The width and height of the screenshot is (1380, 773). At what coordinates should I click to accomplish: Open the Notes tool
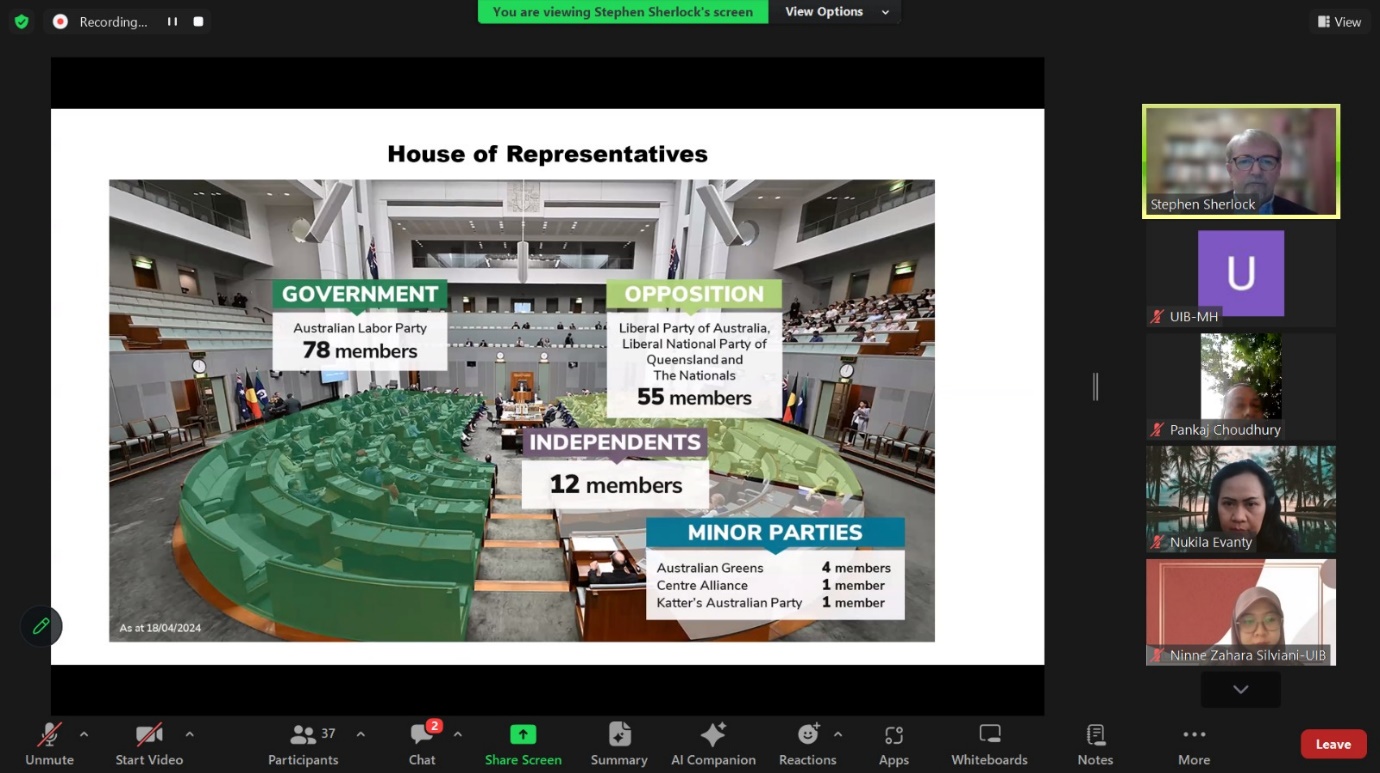[1095, 745]
